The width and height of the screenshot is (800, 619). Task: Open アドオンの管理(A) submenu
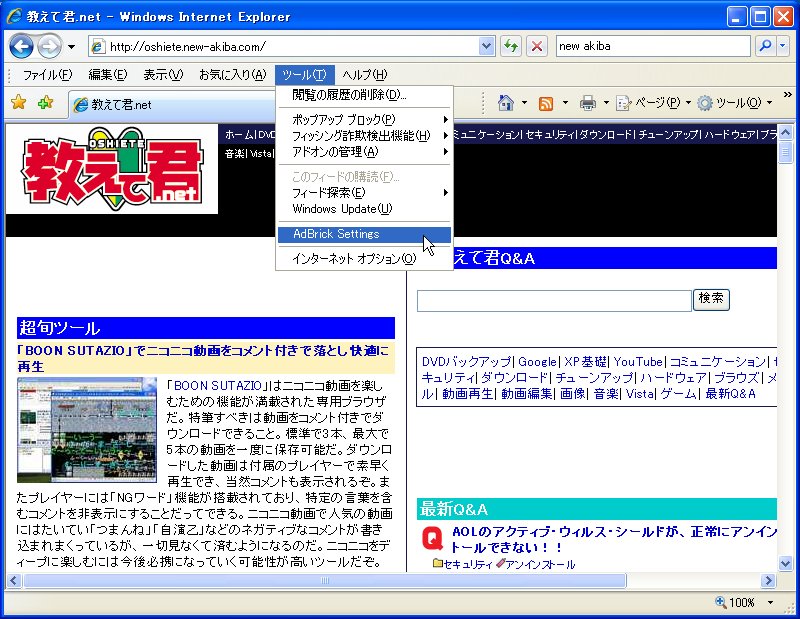(x=364, y=152)
